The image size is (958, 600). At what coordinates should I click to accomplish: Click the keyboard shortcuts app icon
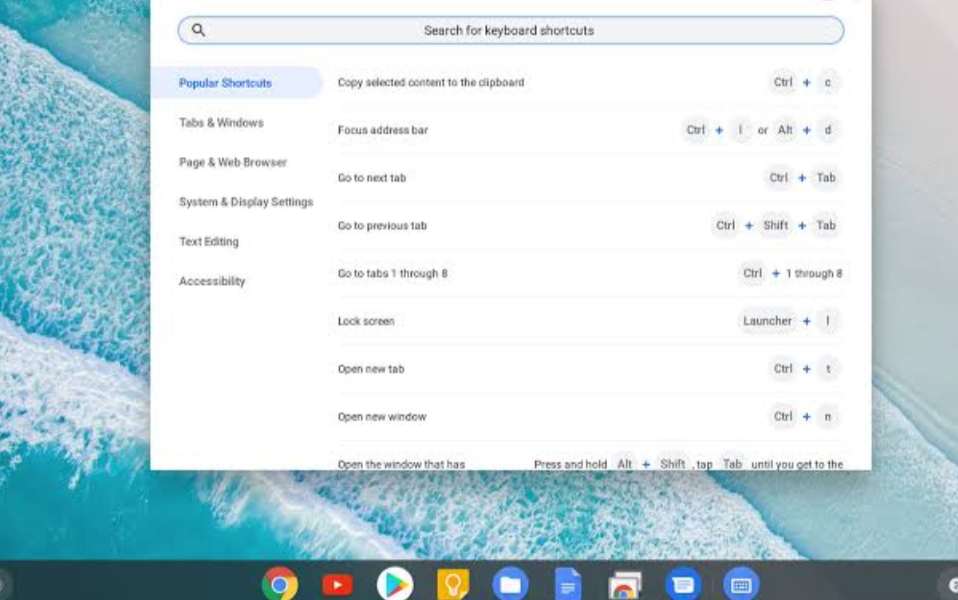pyautogui.click(x=741, y=584)
